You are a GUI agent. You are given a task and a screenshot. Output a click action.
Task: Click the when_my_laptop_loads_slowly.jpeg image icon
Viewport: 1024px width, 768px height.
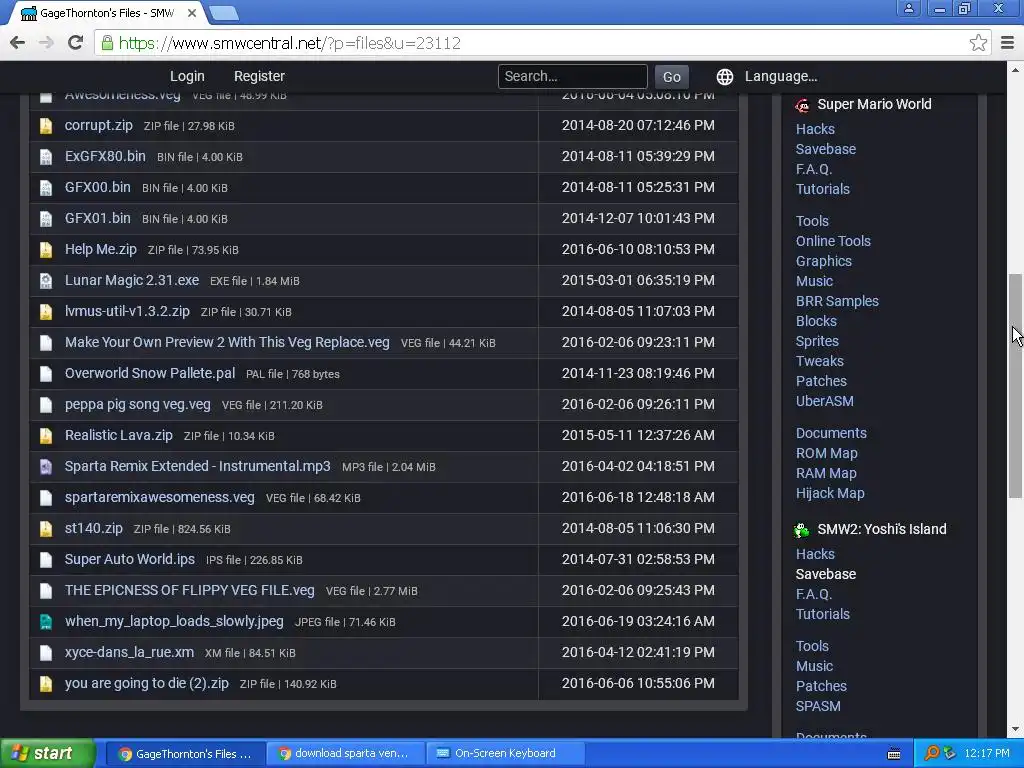46,622
